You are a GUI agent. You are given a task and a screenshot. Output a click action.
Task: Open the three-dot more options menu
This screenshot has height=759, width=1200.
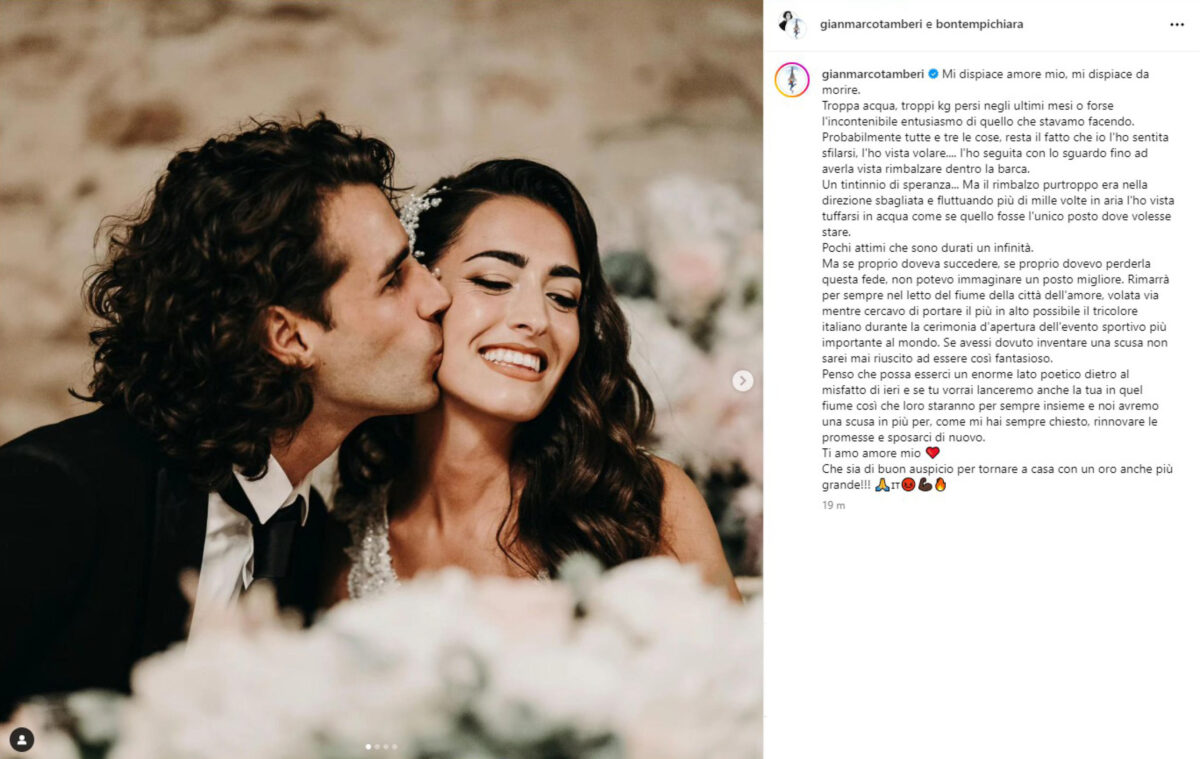pos(1176,24)
